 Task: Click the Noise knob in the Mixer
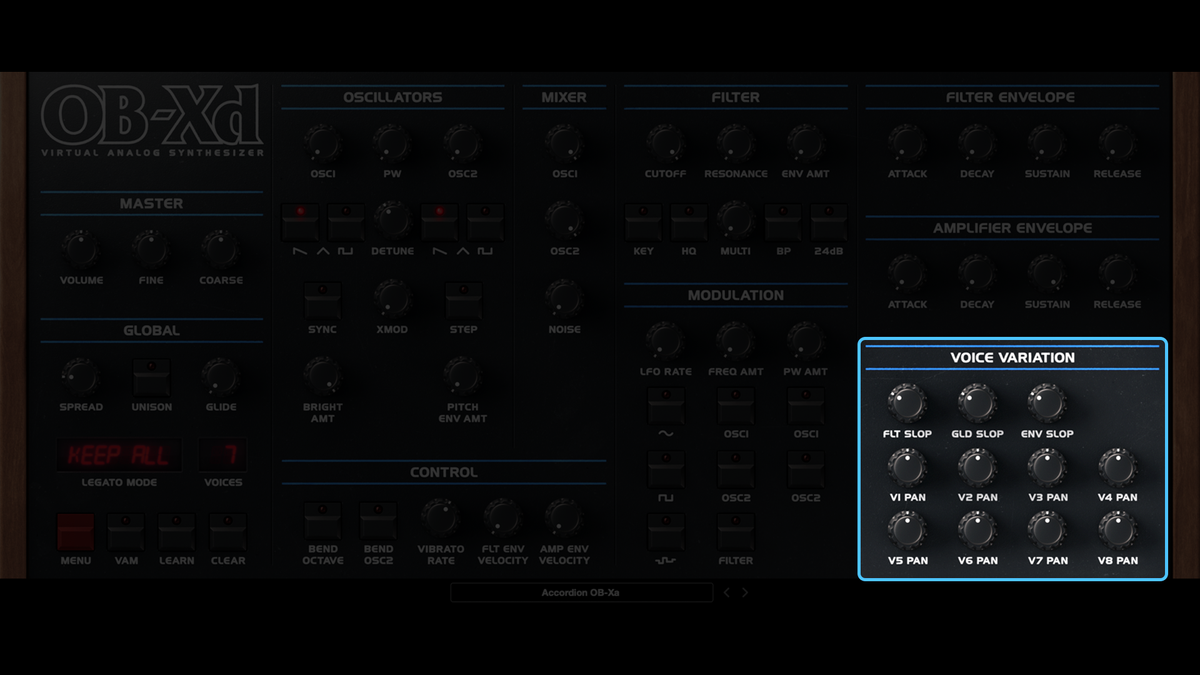564,300
